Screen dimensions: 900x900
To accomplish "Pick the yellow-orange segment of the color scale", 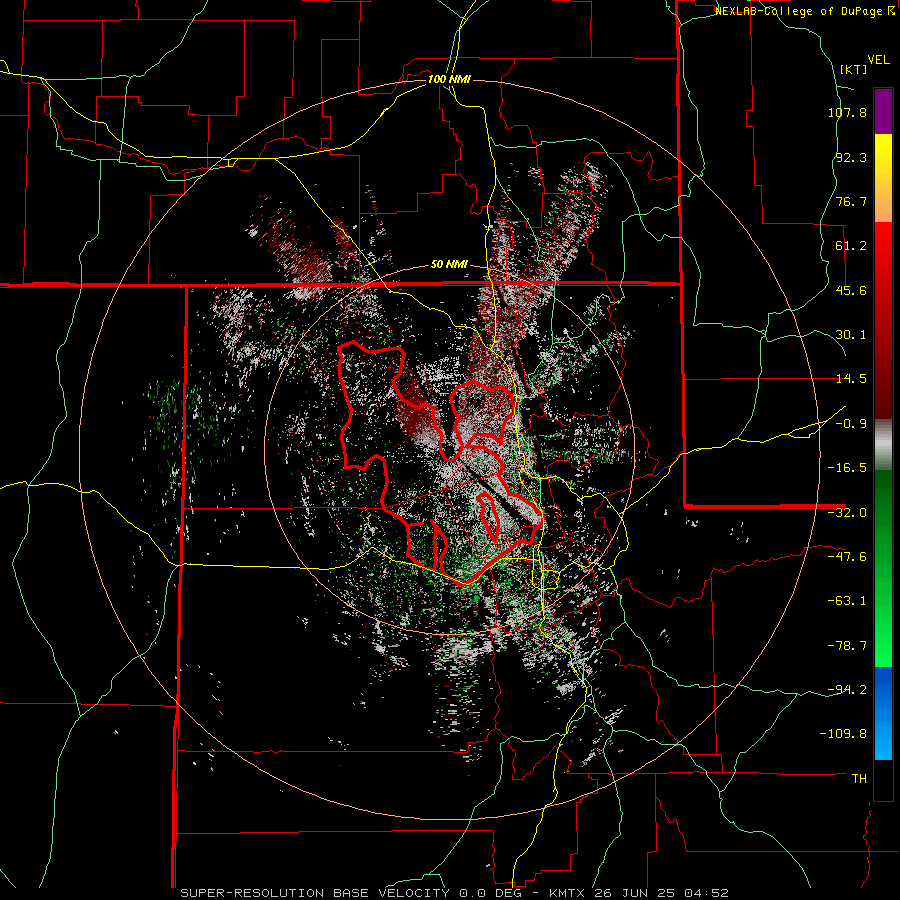I will tap(883, 178).
